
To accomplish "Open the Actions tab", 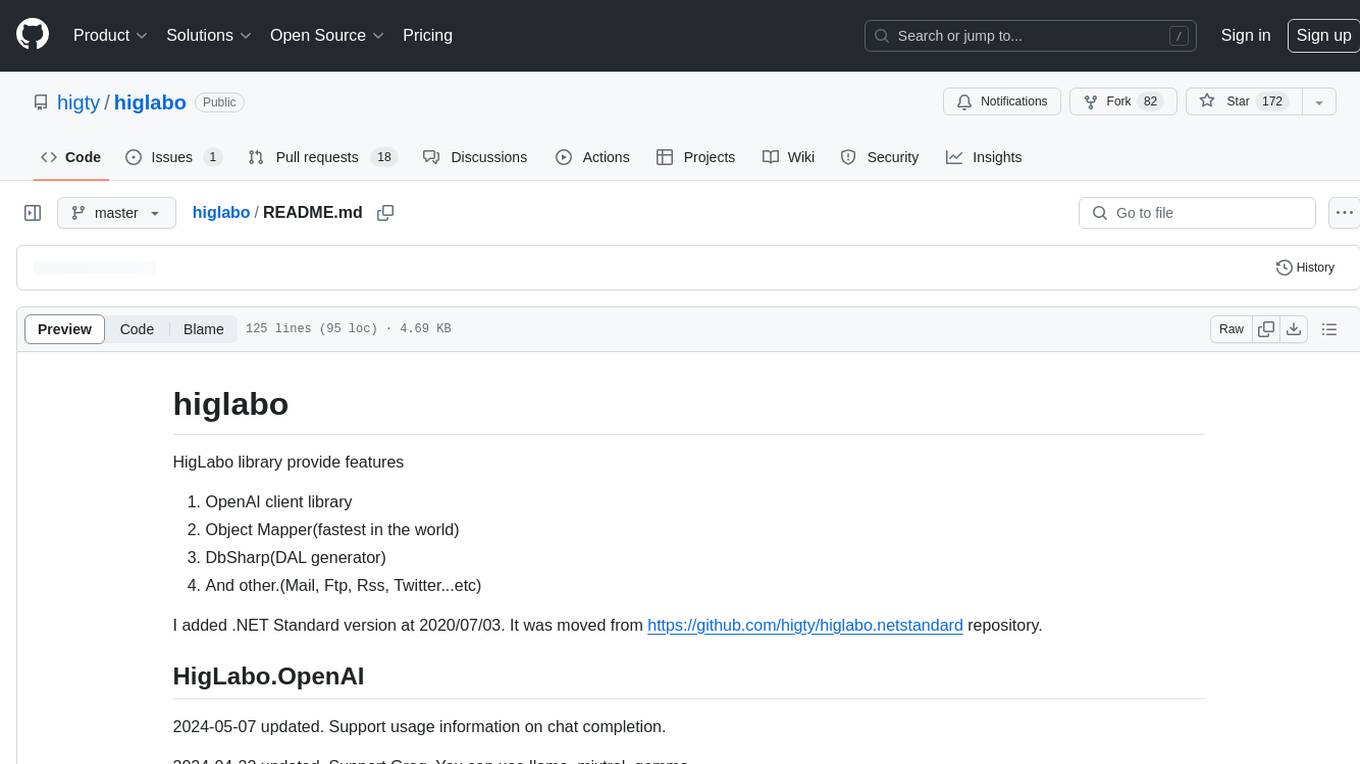I will (592, 157).
